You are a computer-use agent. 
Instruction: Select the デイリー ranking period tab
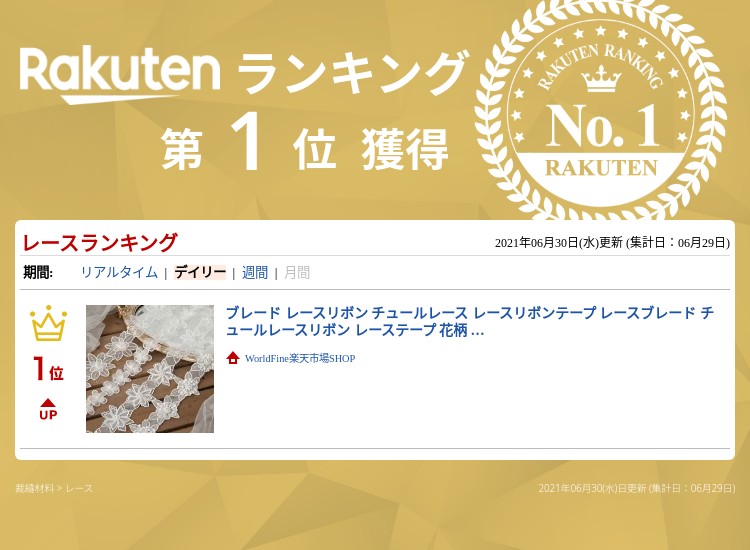(x=199, y=272)
